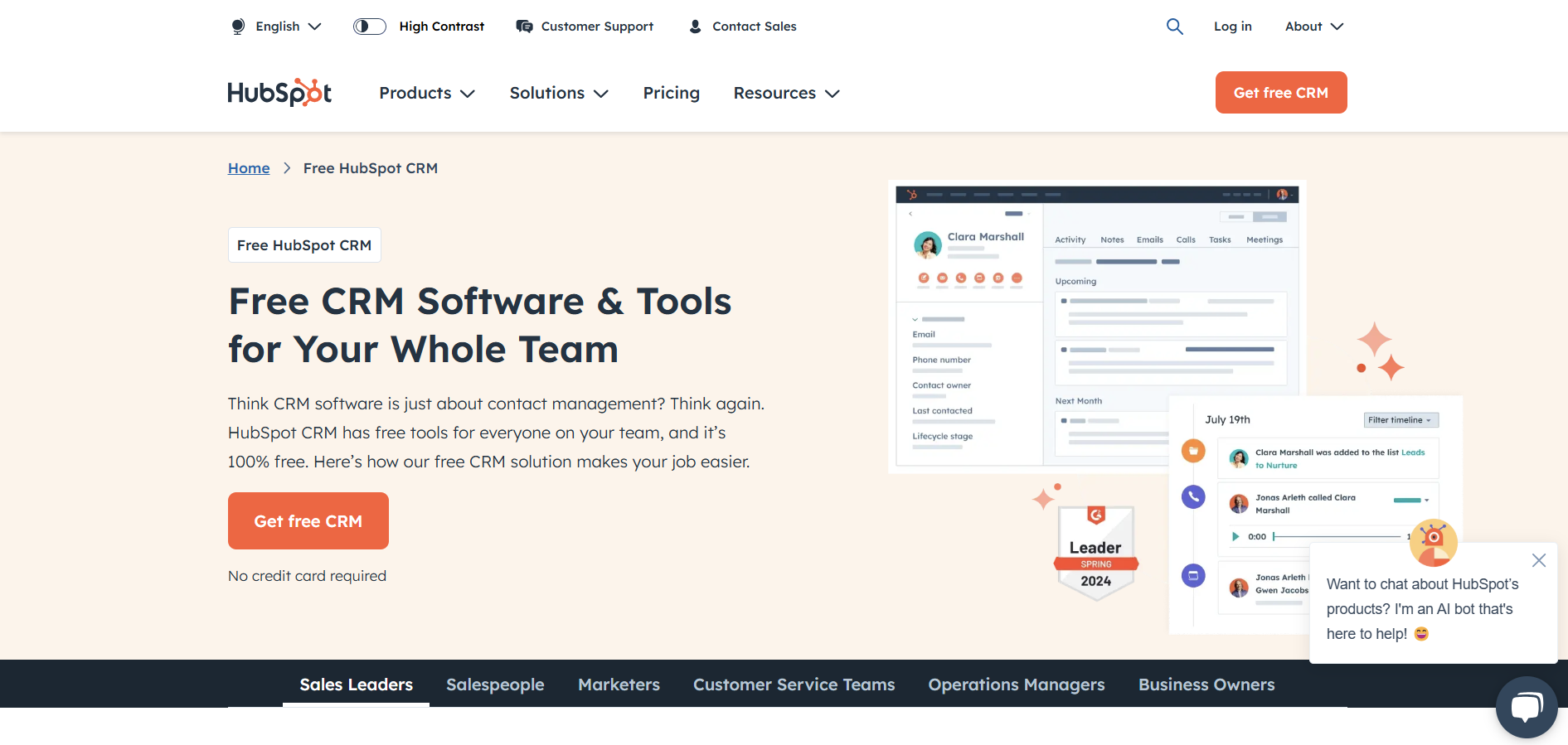Select the Sales Leaders tab

coord(356,685)
